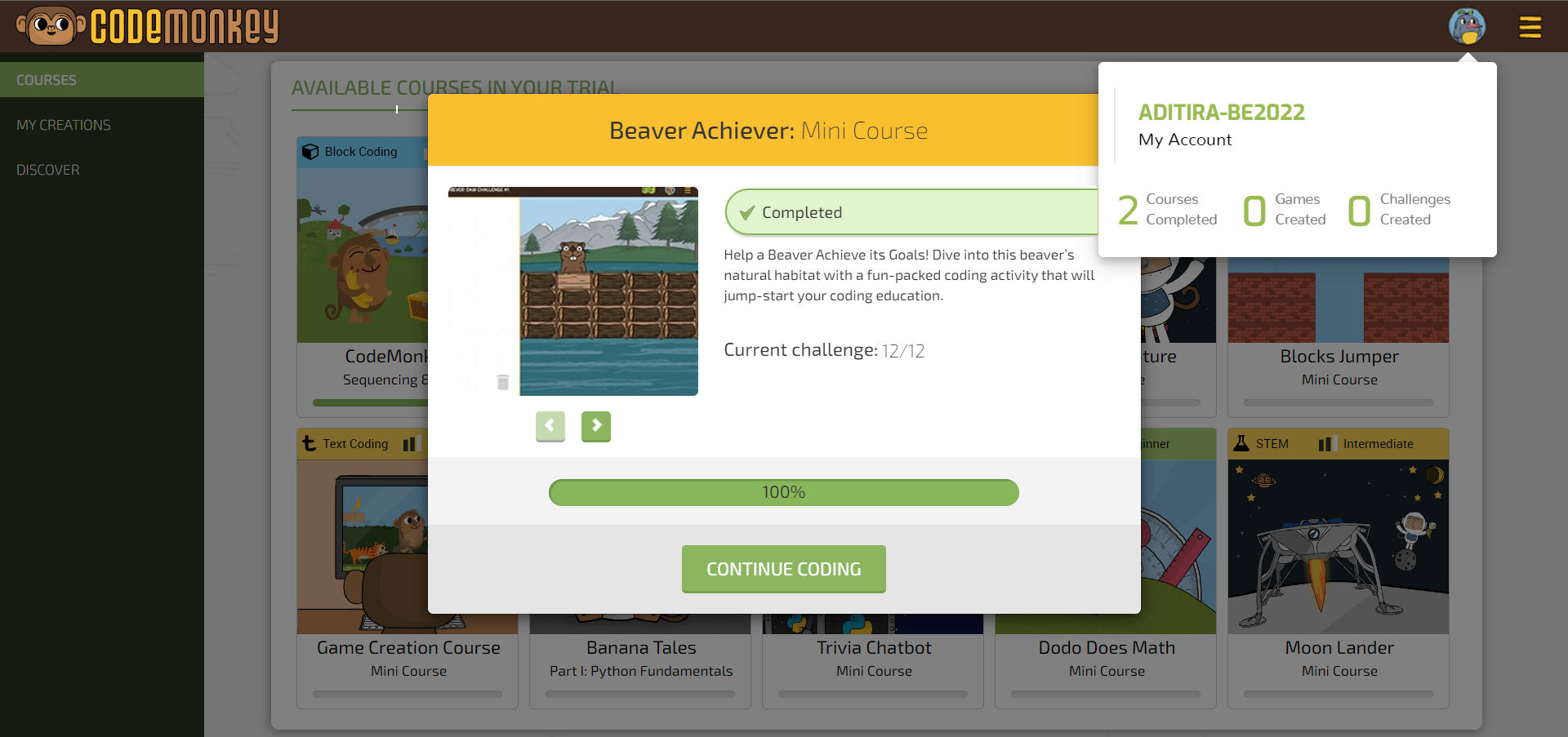Select COURSES in the sidebar
This screenshot has height=737, width=1568.
point(102,80)
